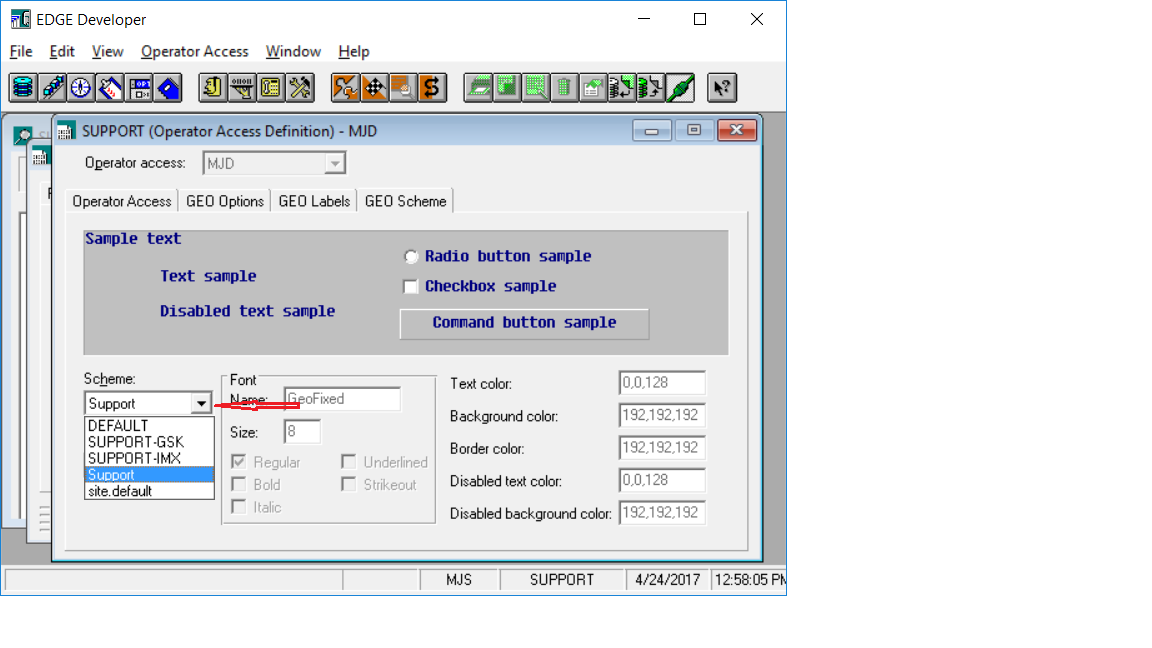
Task: Open the File menu
Action: (21, 51)
